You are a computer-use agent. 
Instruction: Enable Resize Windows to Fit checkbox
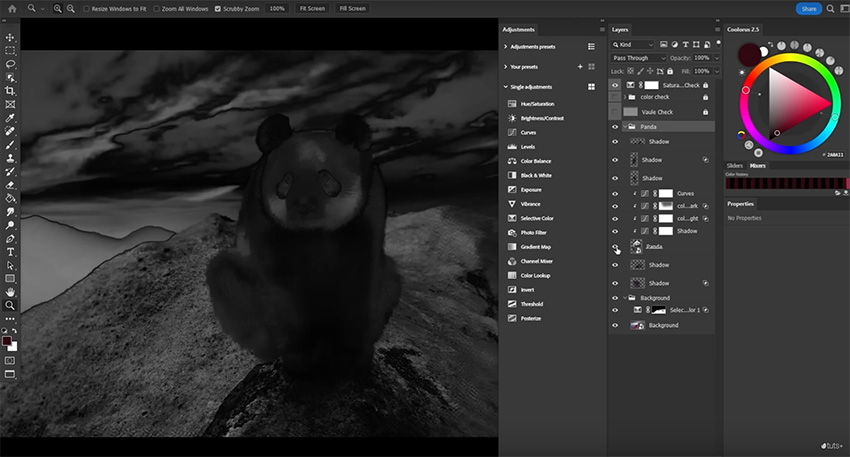(86, 8)
